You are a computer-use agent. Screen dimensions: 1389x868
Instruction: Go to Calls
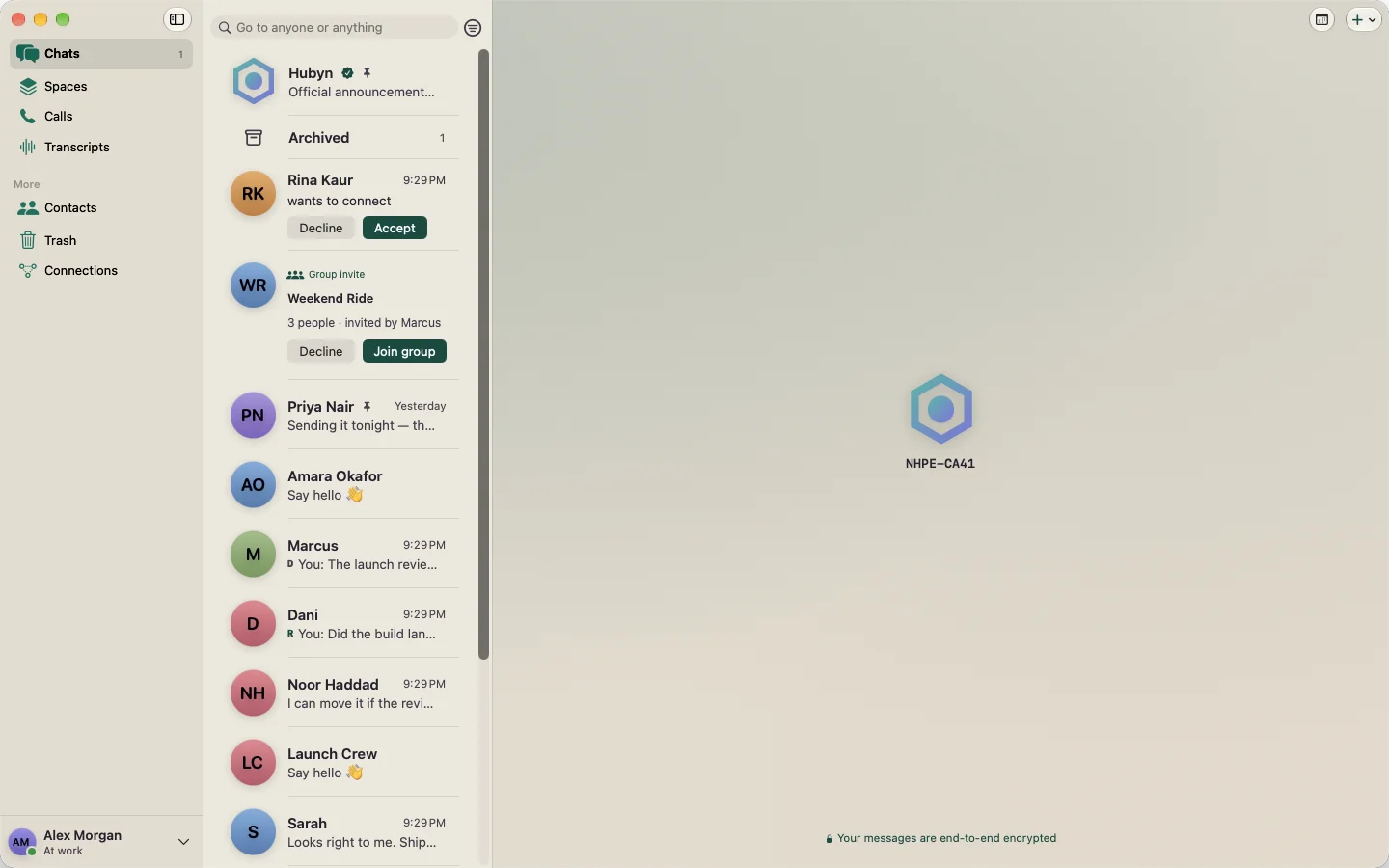point(101,116)
